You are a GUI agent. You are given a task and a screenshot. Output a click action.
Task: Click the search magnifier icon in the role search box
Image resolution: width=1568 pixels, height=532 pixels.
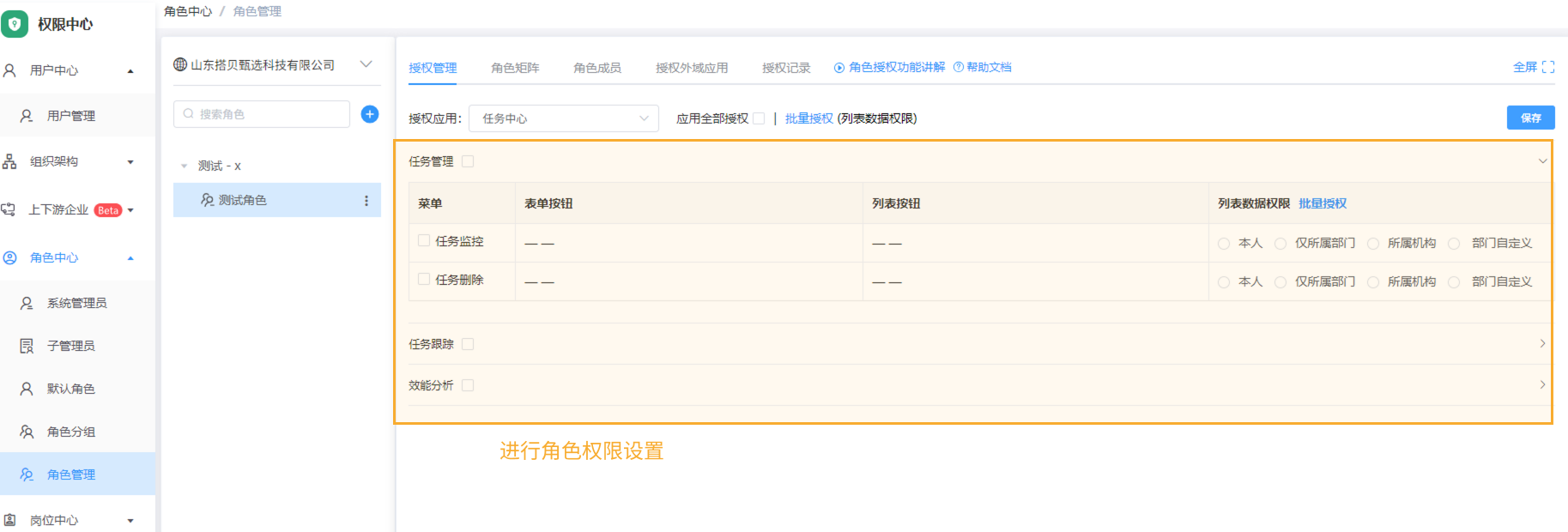coord(189,113)
